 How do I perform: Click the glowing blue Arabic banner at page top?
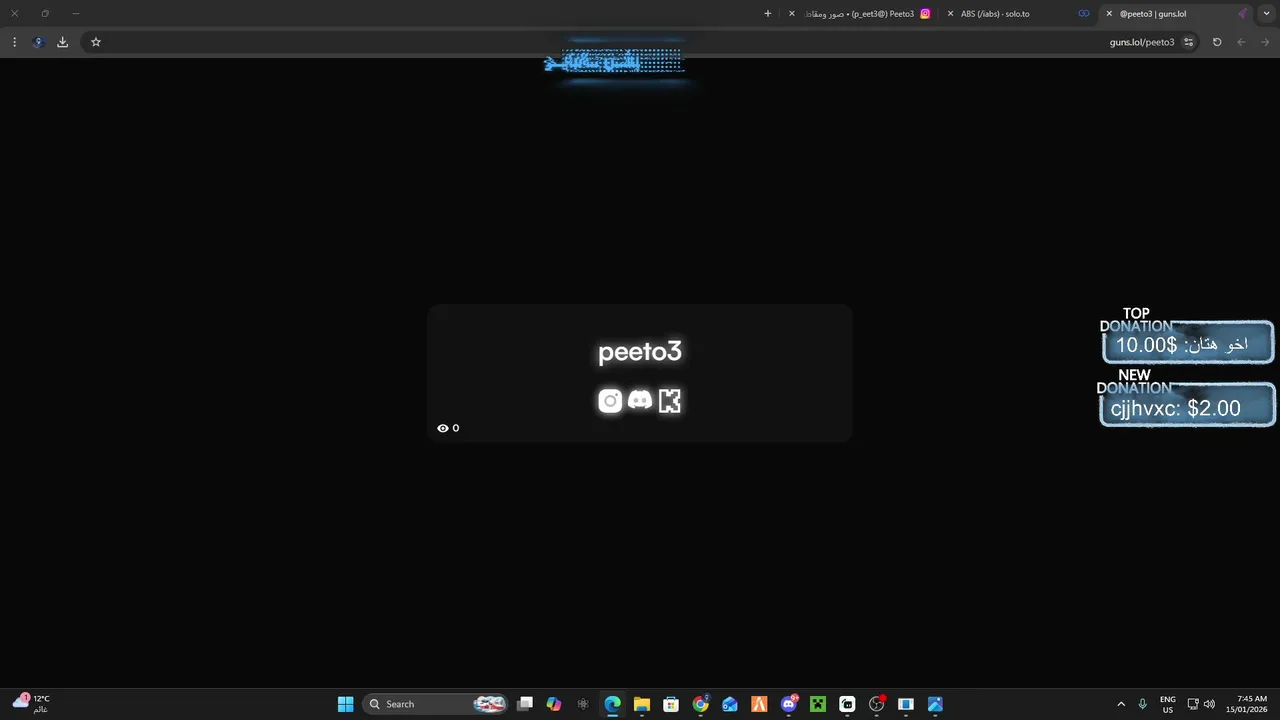click(x=615, y=62)
